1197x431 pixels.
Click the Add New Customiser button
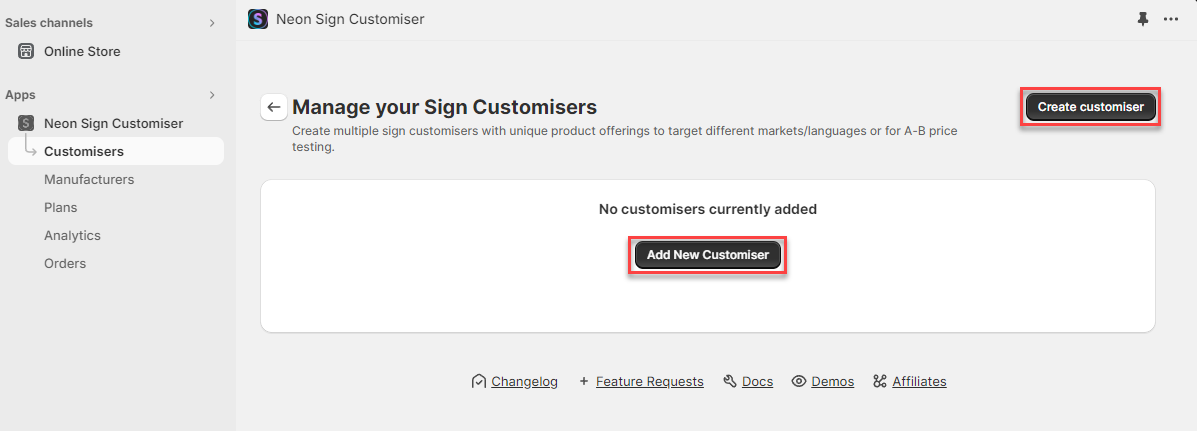click(x=707, y=255)
